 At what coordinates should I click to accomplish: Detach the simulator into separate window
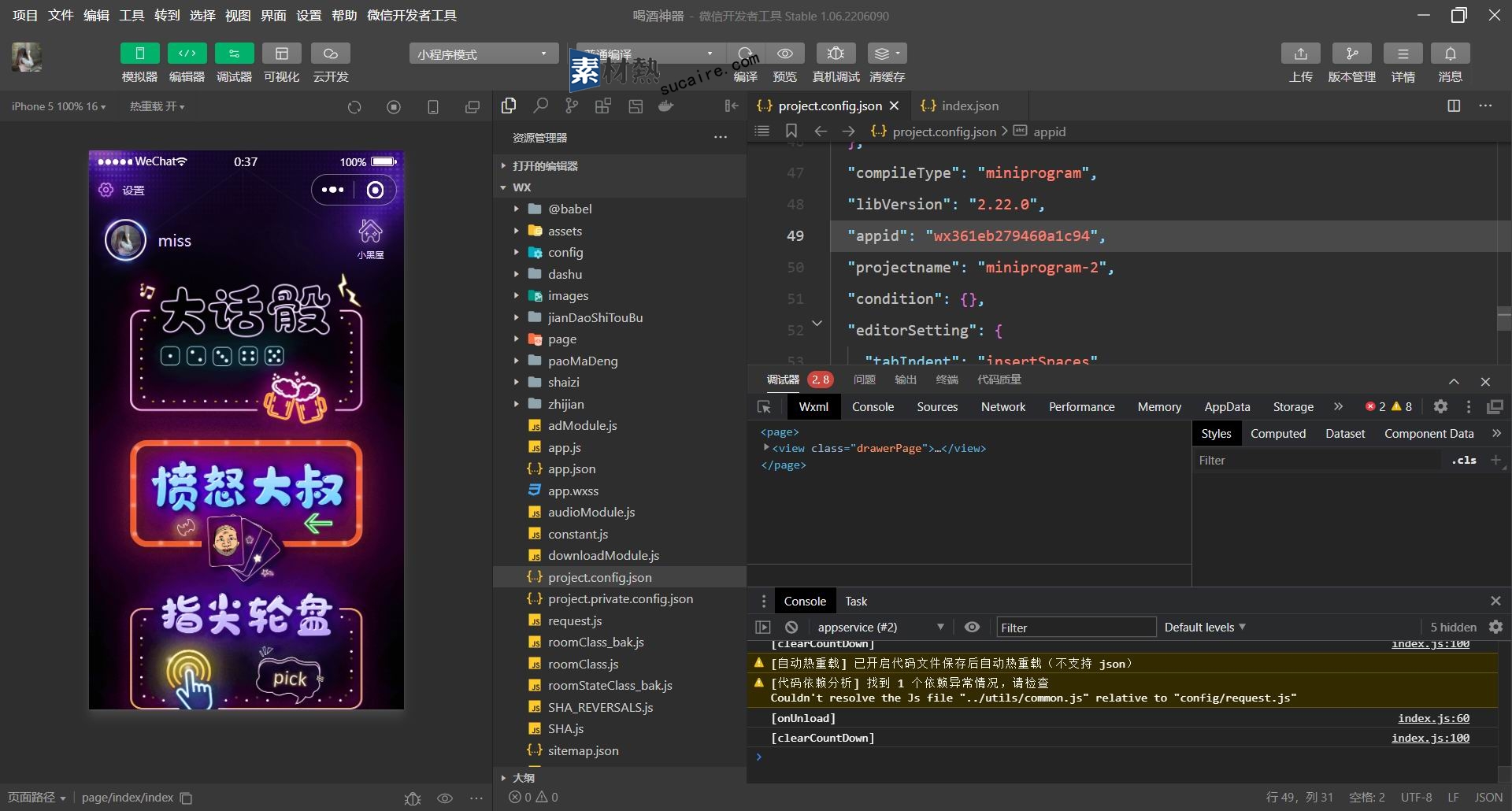[x=472, y=107]
